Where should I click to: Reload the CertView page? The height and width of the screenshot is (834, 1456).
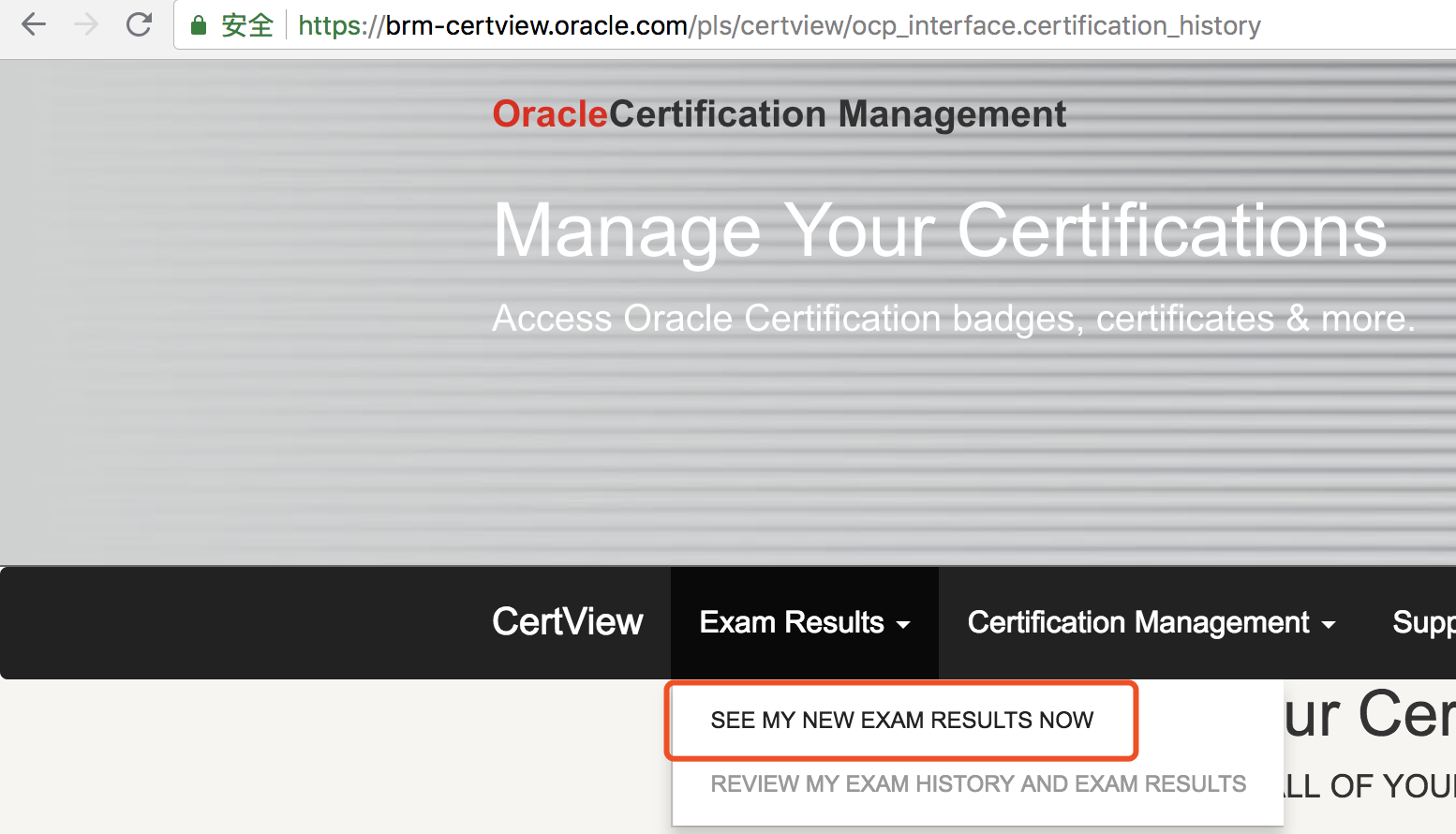tap(139, 24)
